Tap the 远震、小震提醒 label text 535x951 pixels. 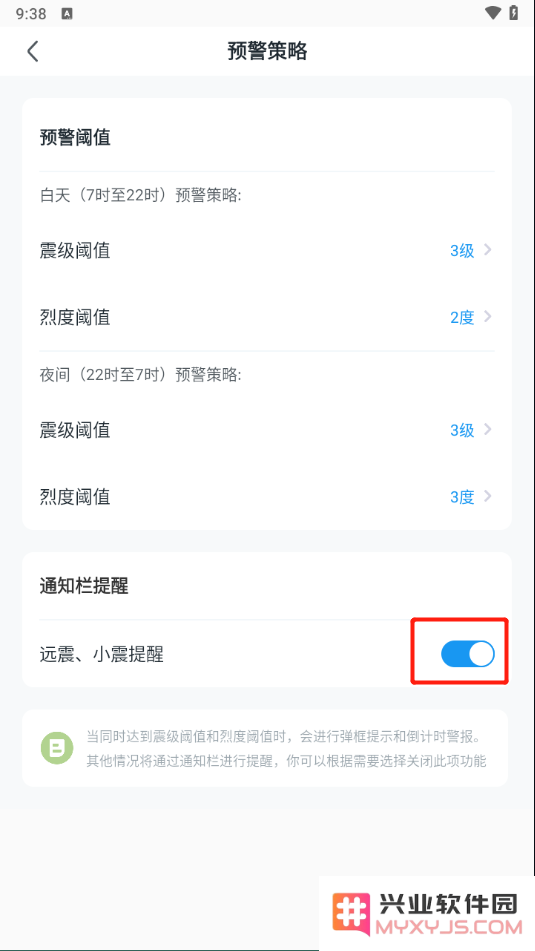pos(102,654)
